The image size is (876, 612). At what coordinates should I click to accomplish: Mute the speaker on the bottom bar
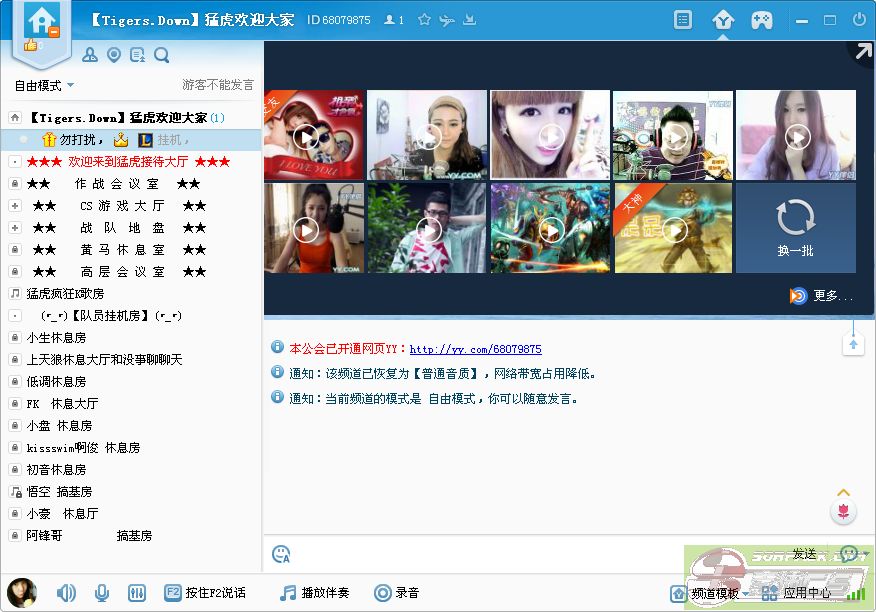[x=66, y=592]
